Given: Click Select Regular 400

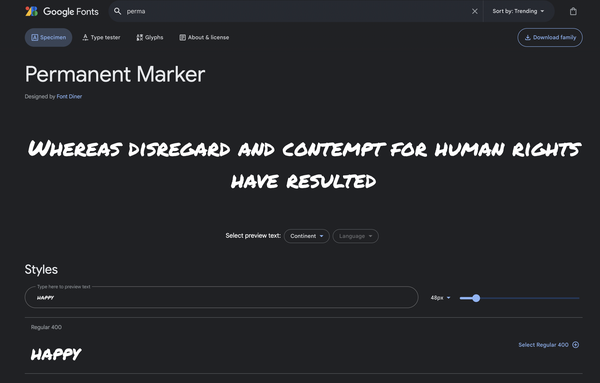Looking at the screenshot, I should [549, 345].
